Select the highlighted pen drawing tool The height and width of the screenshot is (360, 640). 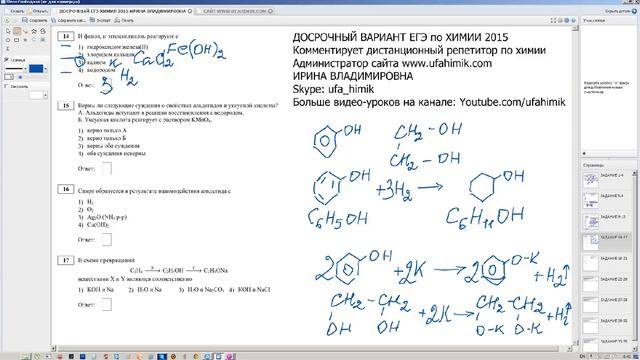(17, 31)
